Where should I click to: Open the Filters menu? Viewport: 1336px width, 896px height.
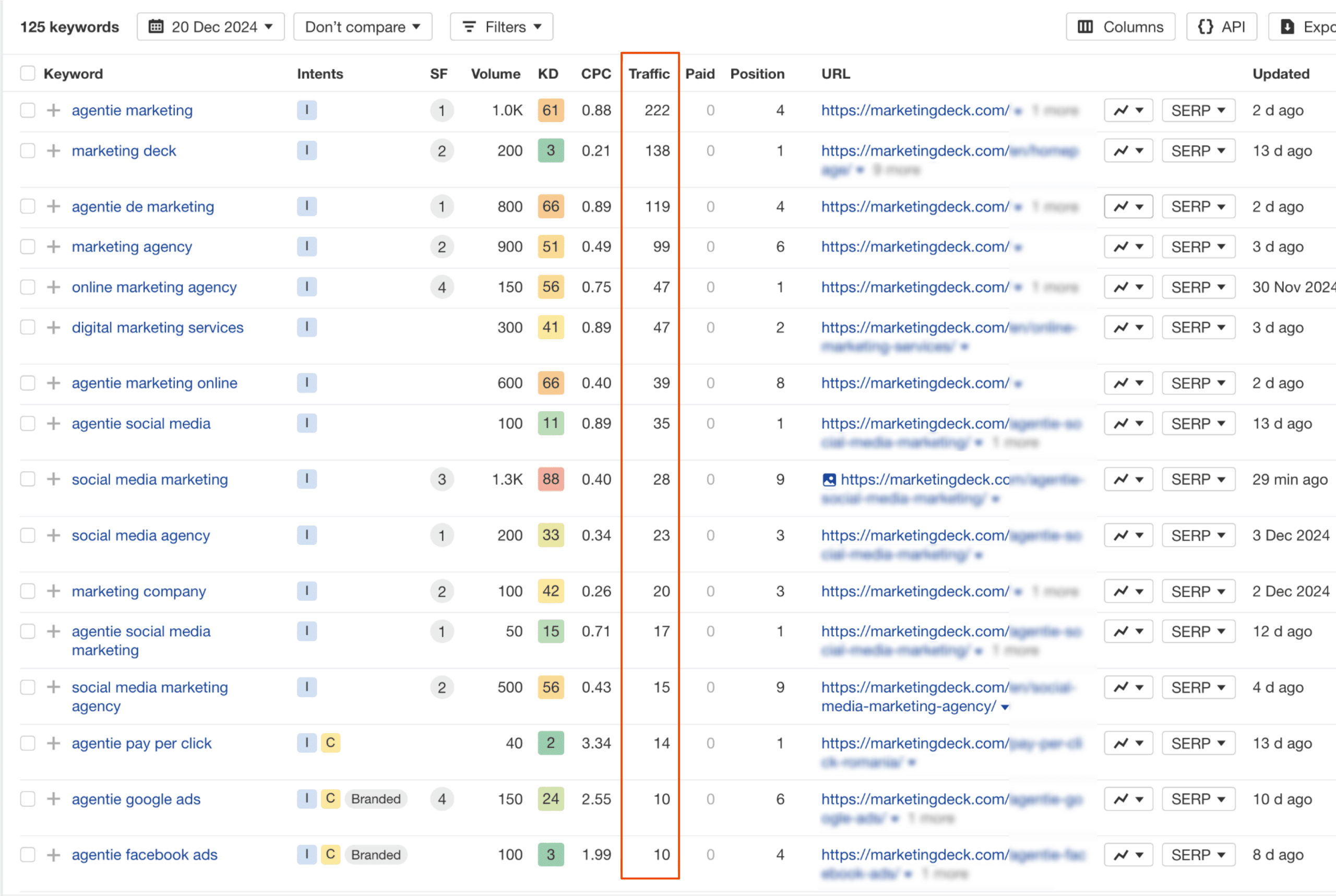pyautogui.click(x=501, y=27)
